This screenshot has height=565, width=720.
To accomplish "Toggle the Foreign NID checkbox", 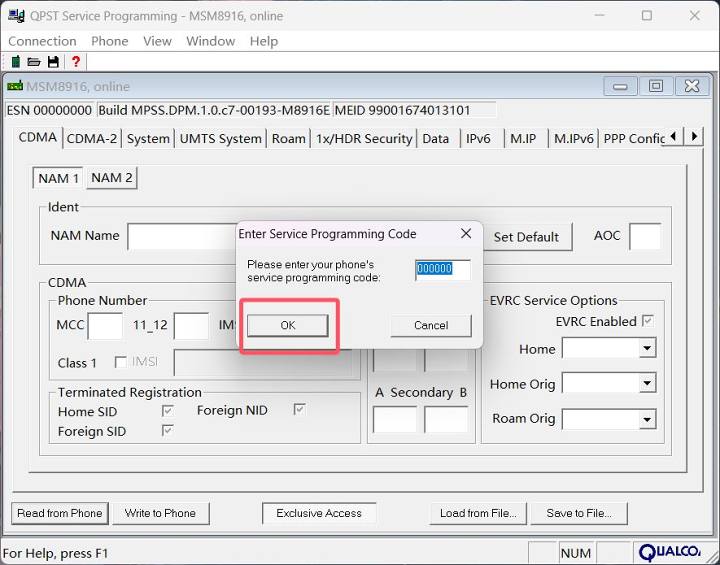I will pos(300,410).
